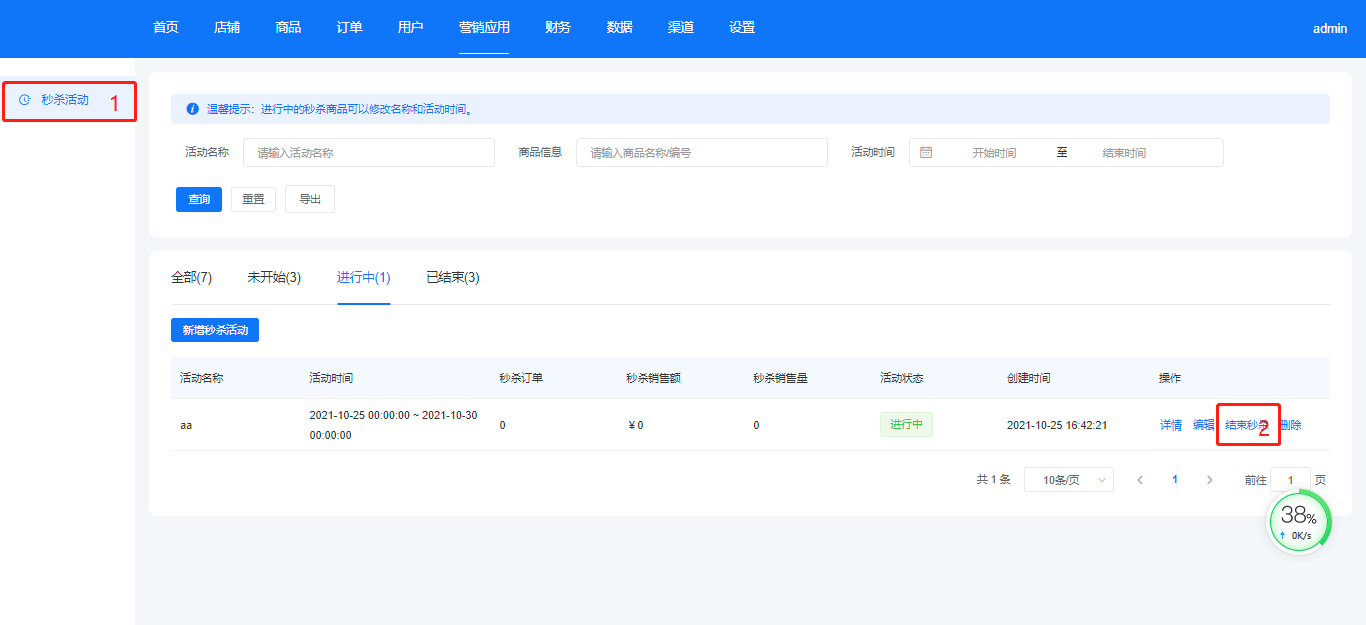Switch to the 已结束(3) tab
This screenshot has width=1366, height=625.
452,278
